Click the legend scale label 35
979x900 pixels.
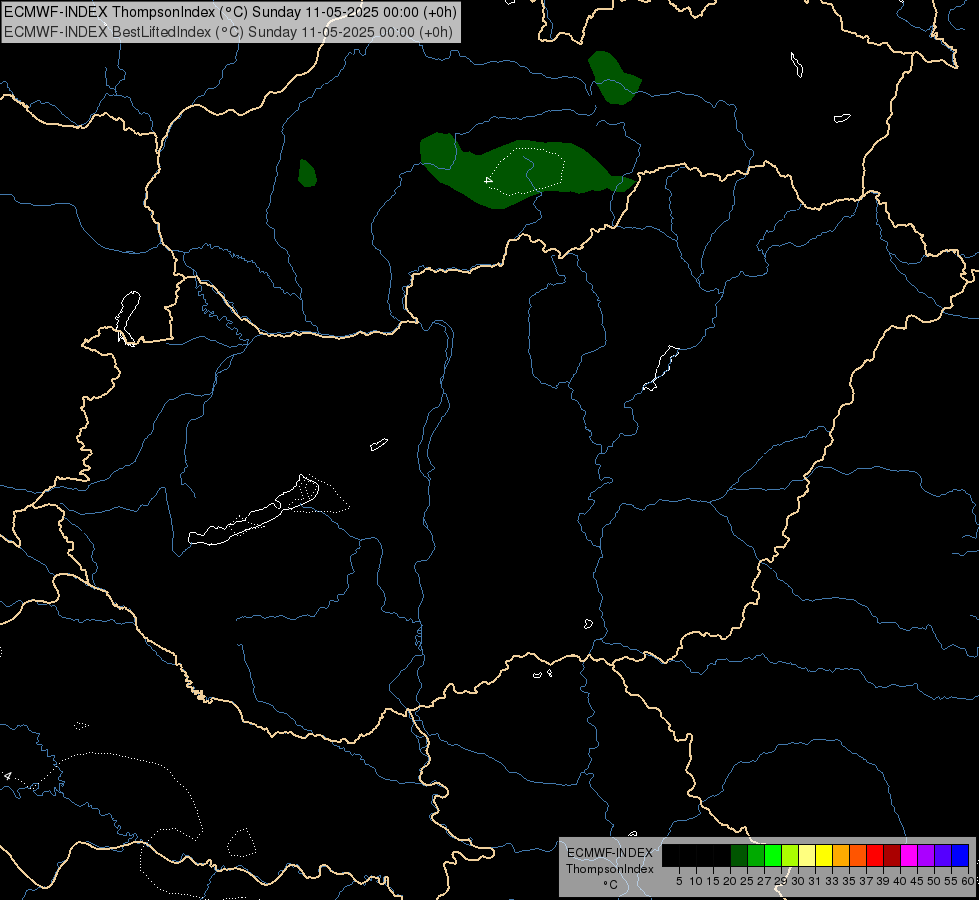pos(849,881)
